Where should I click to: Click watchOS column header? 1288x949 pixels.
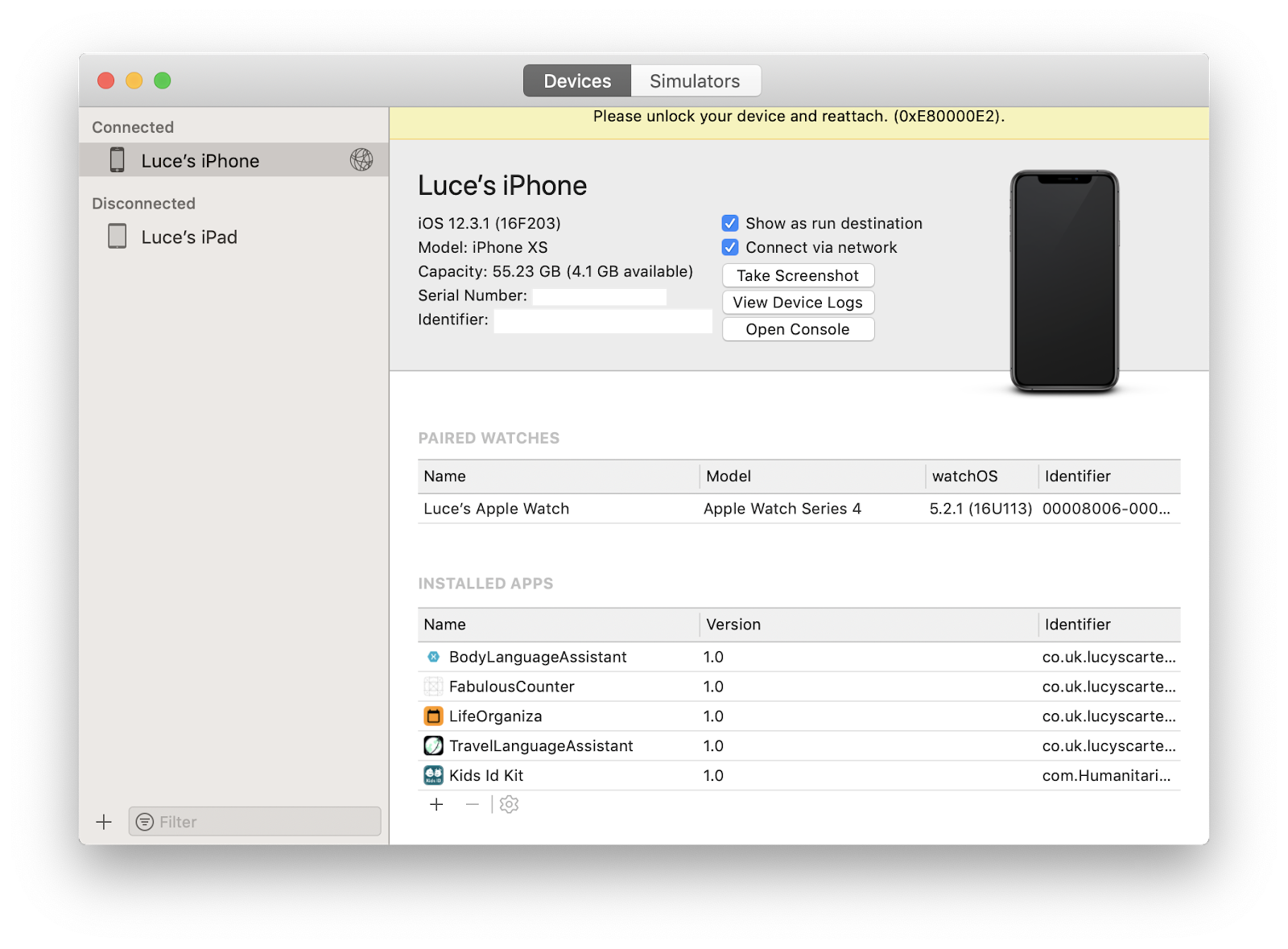click(x=981, y=477)
